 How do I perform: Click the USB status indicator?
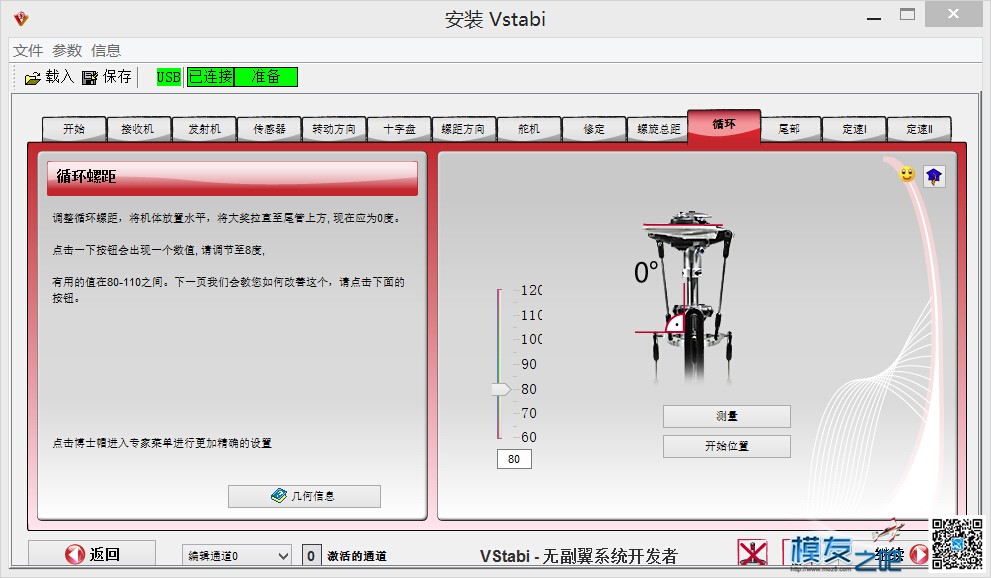tap(169, 77)
